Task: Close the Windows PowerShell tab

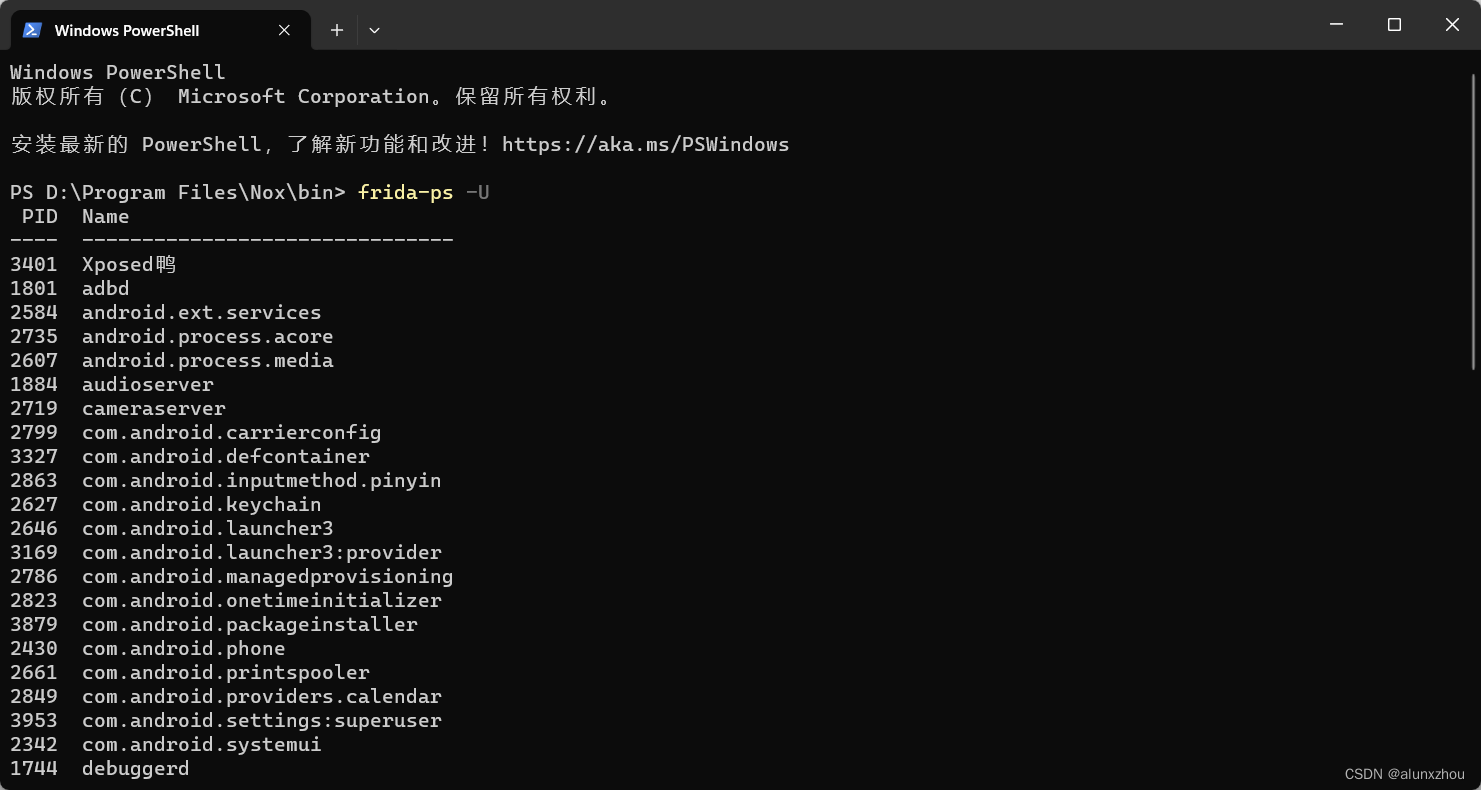Action: tap(283, 30)
